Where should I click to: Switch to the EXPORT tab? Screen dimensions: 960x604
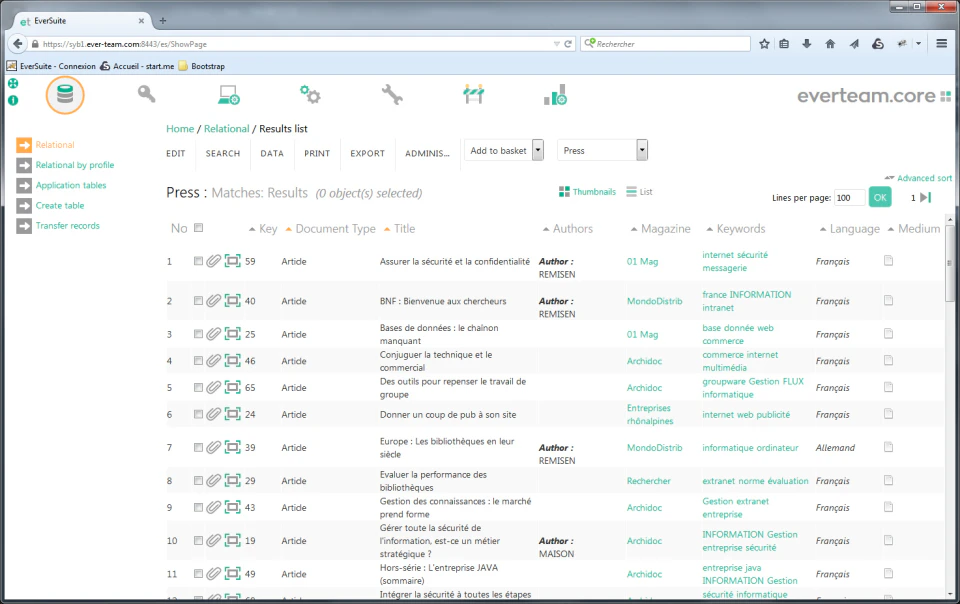click(367, 154)
